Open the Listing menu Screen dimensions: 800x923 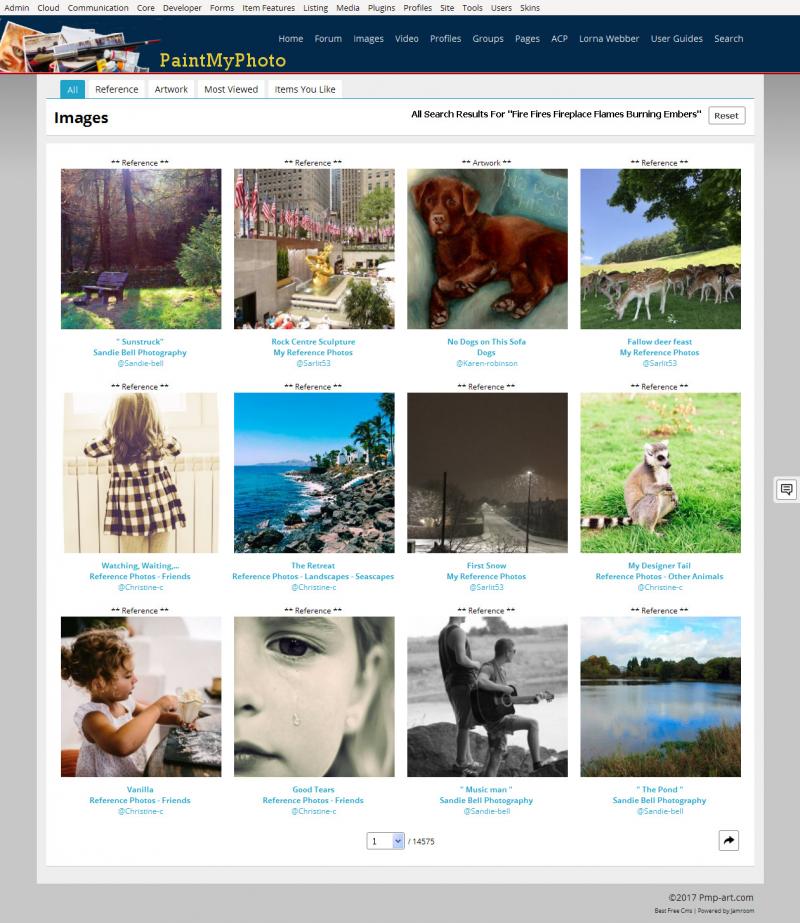(x=316, y=8)
